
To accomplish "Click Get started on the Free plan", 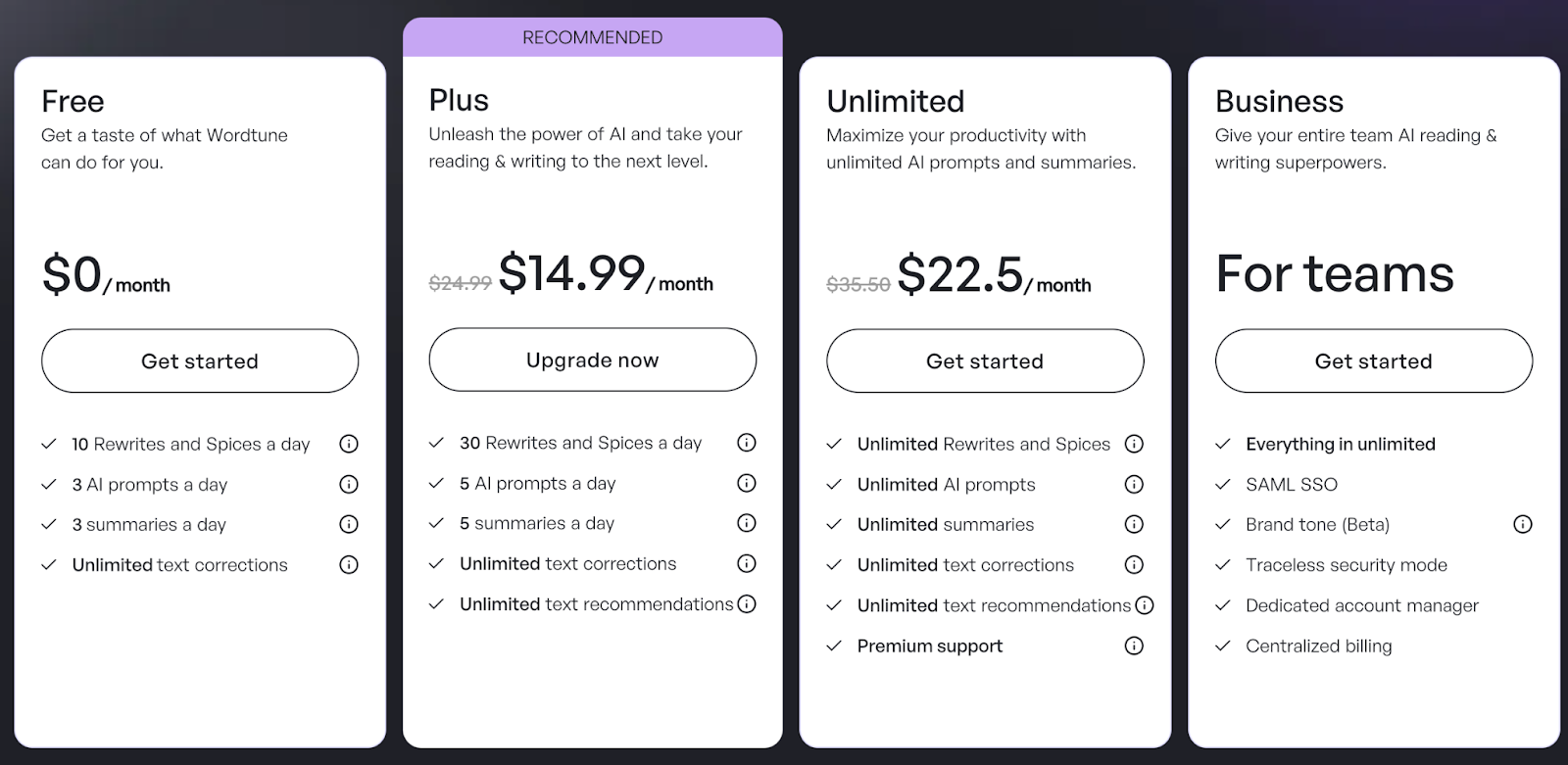I will point(200,360).
